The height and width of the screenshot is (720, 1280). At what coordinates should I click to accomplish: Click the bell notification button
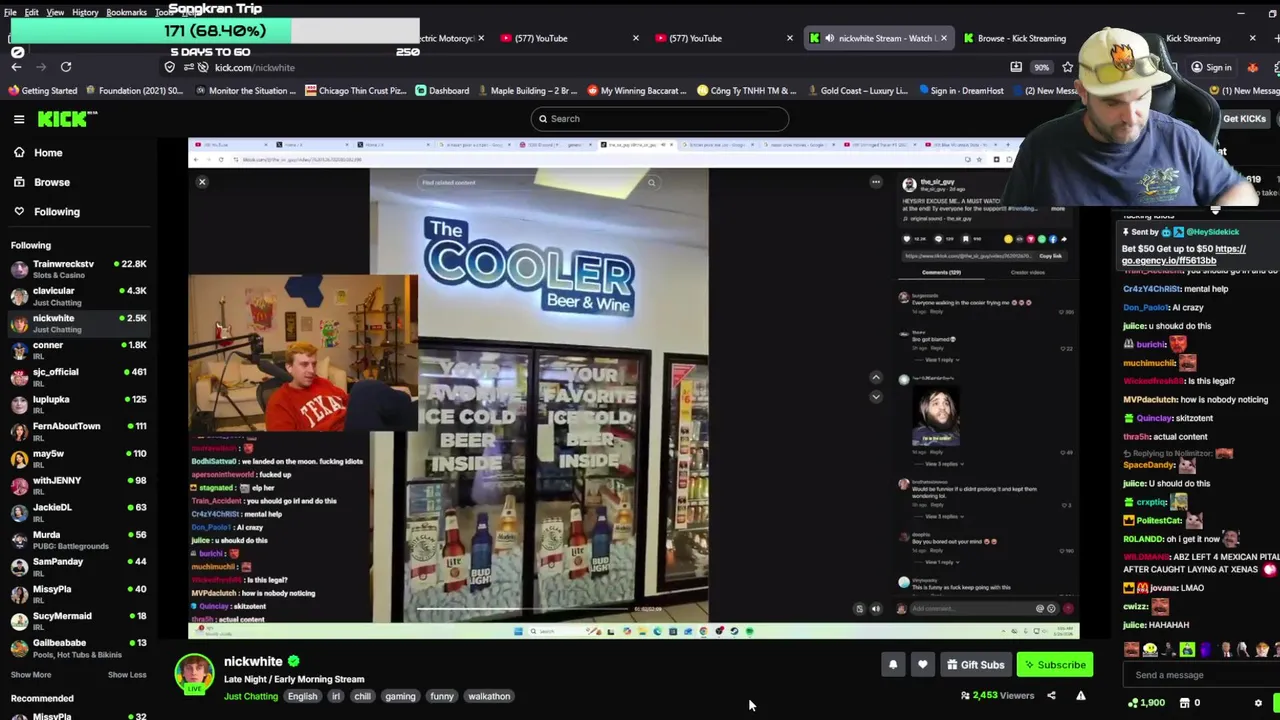[x=893, y=665]
